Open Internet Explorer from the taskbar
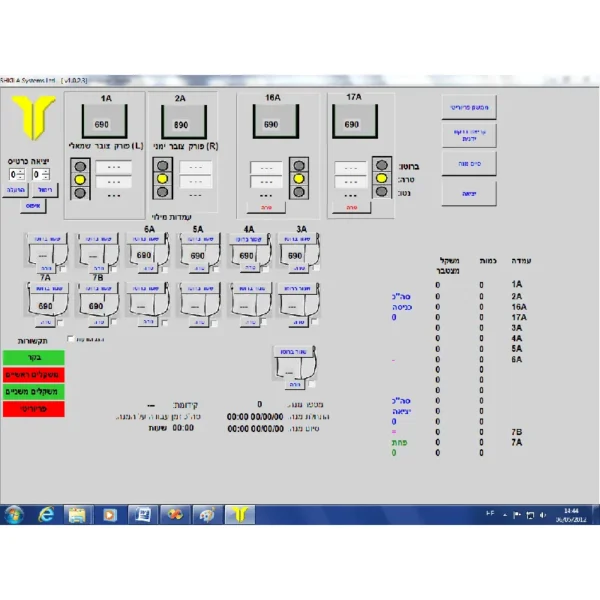600x600 pixels. point(46,515)
